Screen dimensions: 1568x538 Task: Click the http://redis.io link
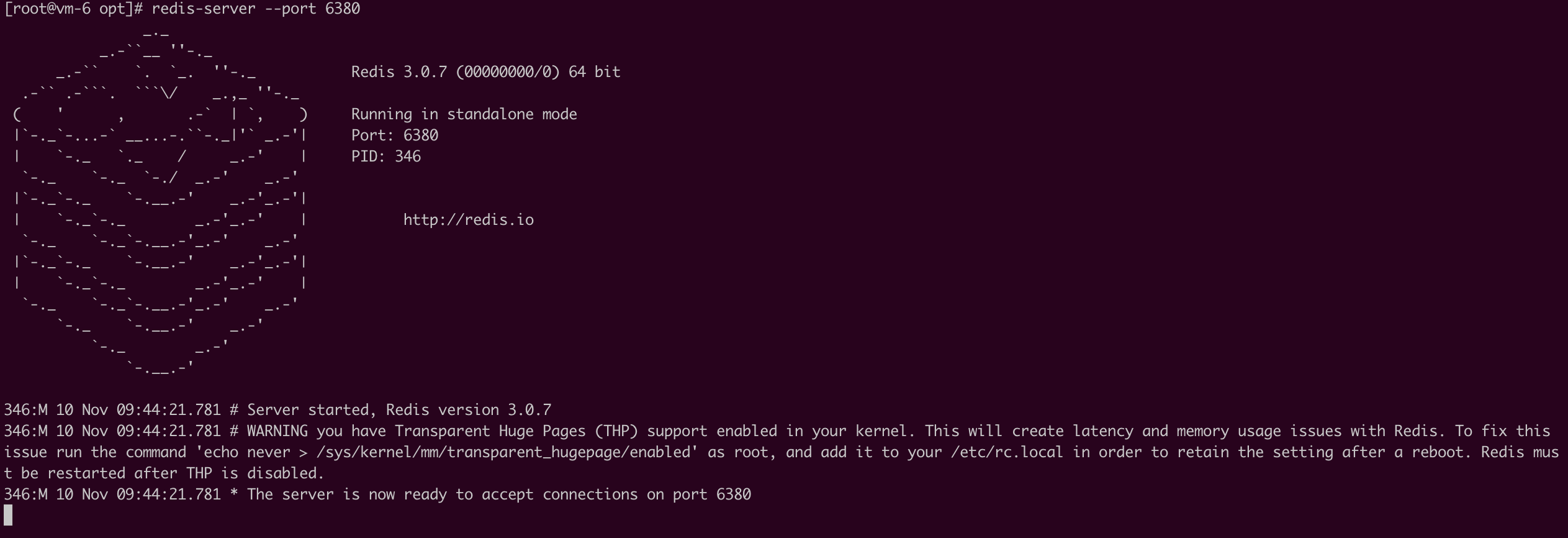tap(469, 220)
